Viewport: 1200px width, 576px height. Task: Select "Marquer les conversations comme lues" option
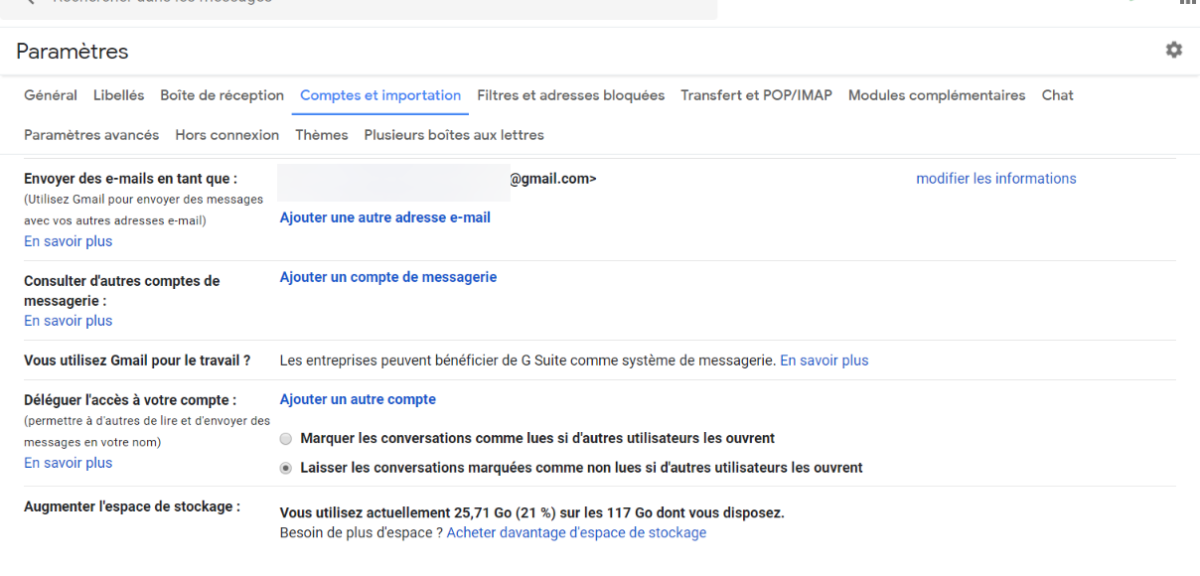pyautogui.click(x=285, y=438)
